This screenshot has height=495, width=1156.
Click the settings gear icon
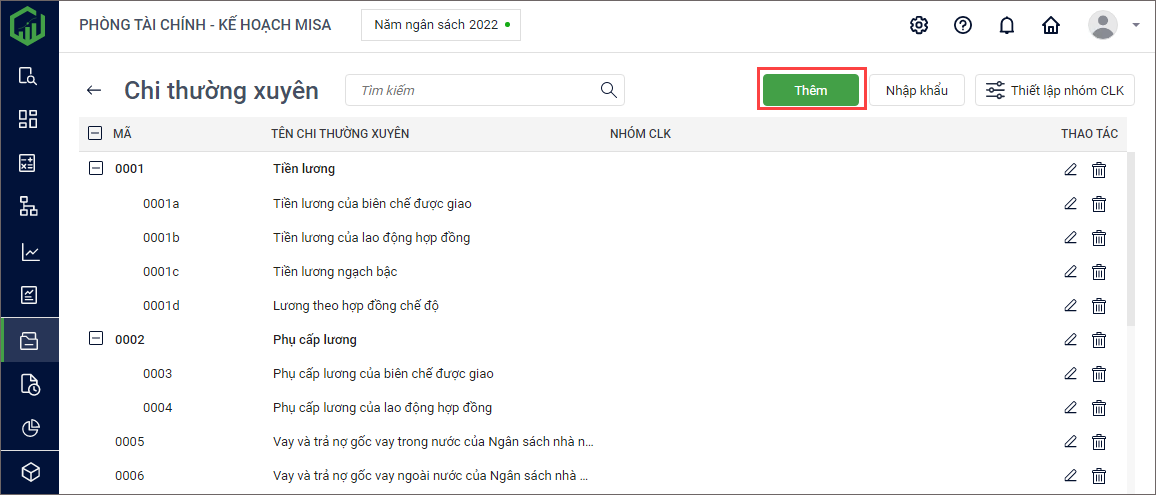[x=918, y=25]
